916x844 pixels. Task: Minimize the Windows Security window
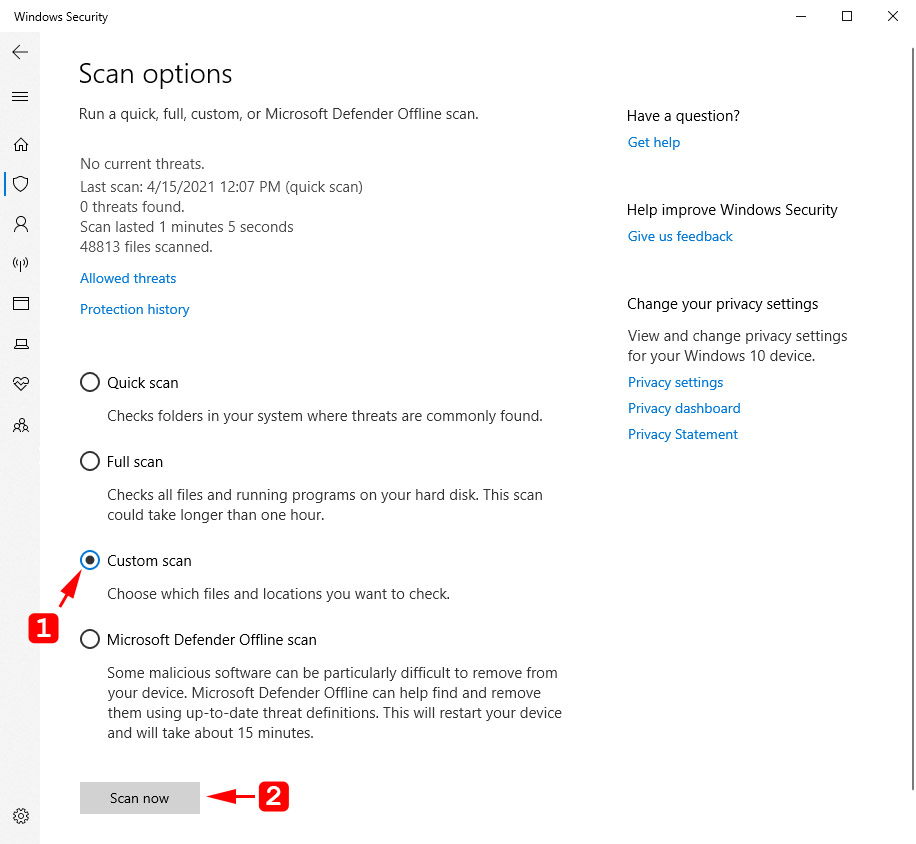tap(801, 16)
